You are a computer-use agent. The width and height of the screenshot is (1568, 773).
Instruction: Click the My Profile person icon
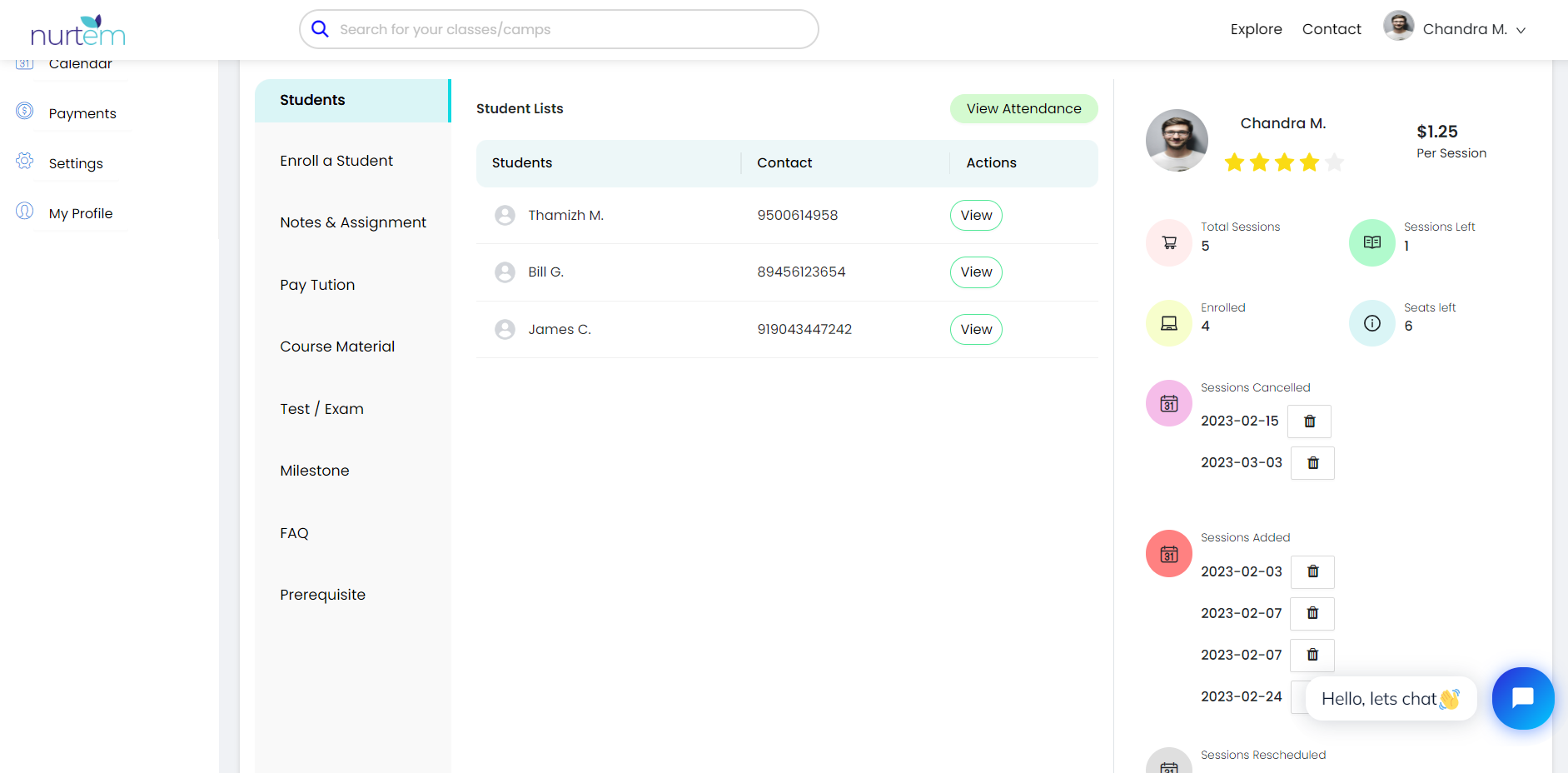tap(25, 211)
